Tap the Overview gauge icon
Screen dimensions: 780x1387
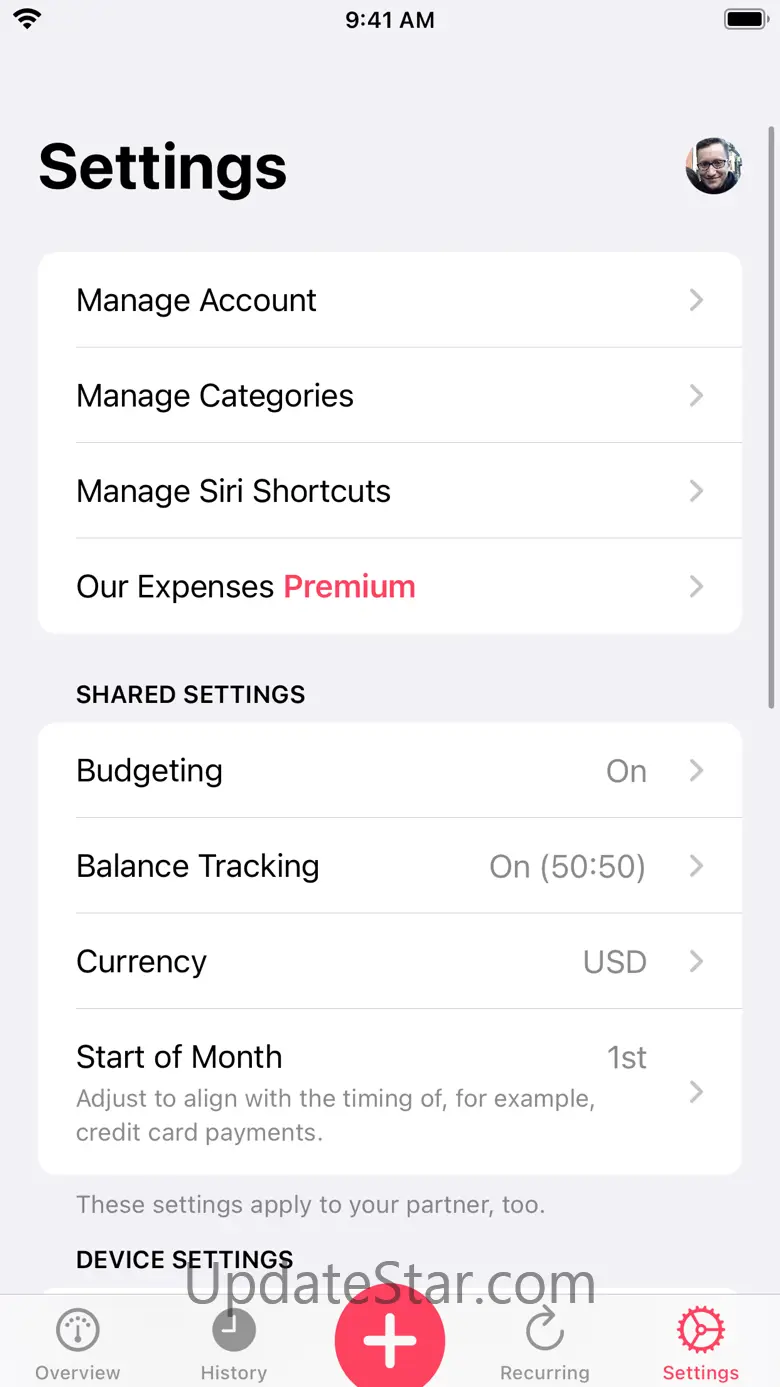click(77, 1331)
